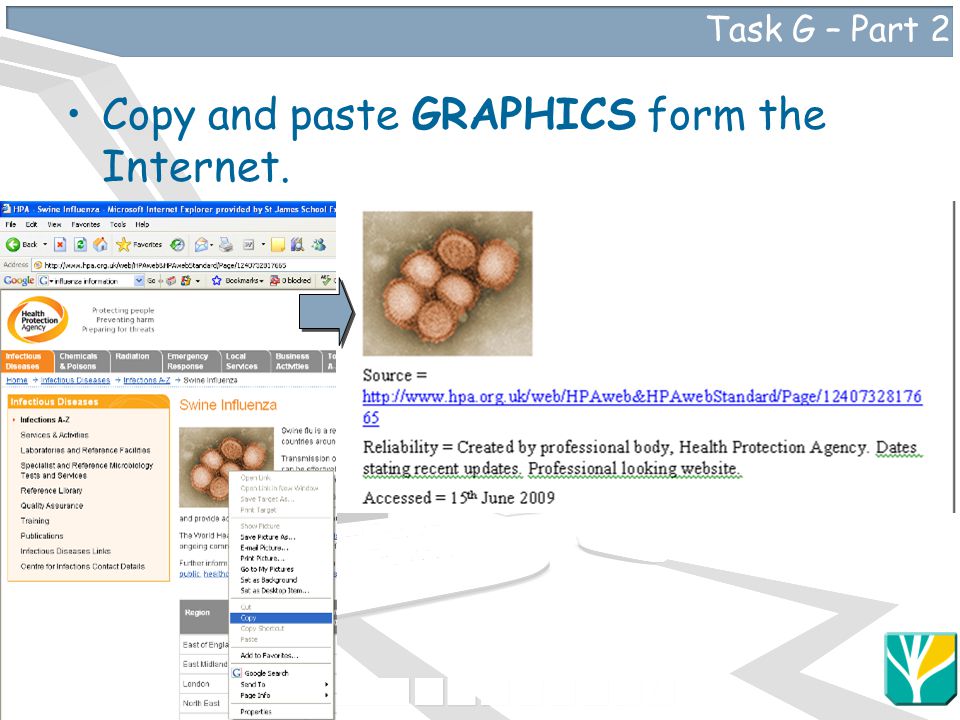Screen dimensions: 960x720
Task: Click the Refresh page icon
Action: click(x=80, y=245)
